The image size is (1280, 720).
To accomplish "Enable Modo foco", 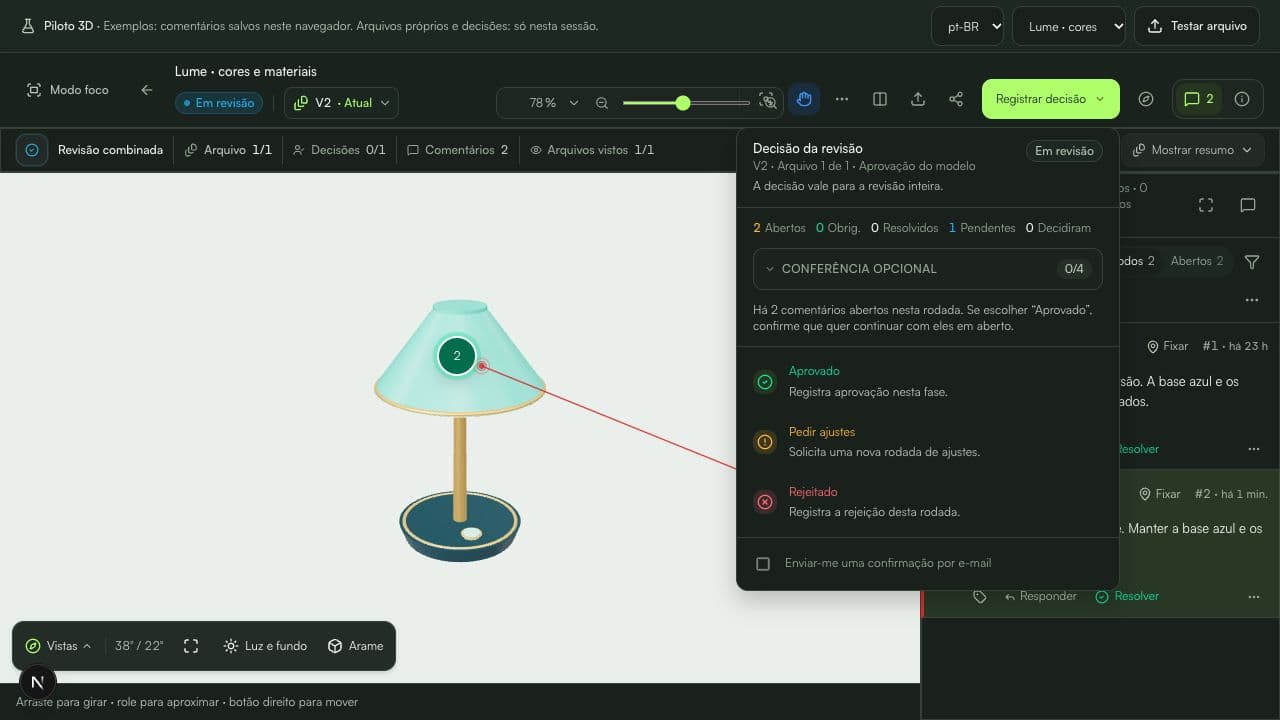I will pos(67,90).
